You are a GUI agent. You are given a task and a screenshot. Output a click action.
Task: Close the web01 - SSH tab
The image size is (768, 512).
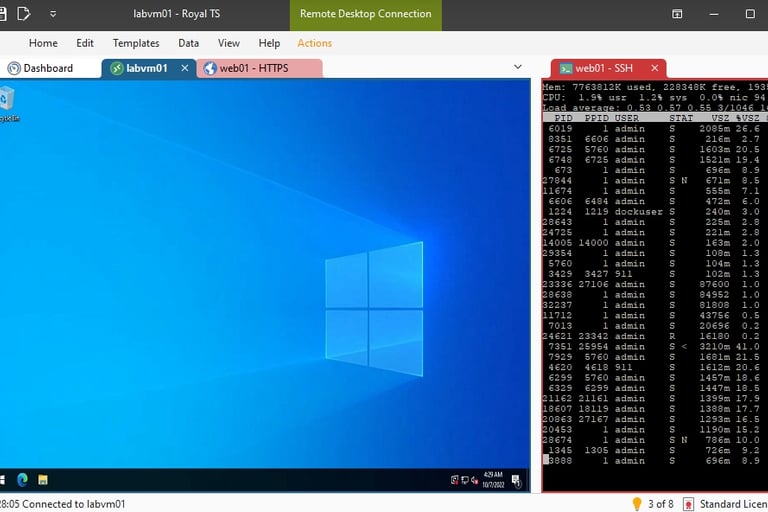[x=654, y=68]
